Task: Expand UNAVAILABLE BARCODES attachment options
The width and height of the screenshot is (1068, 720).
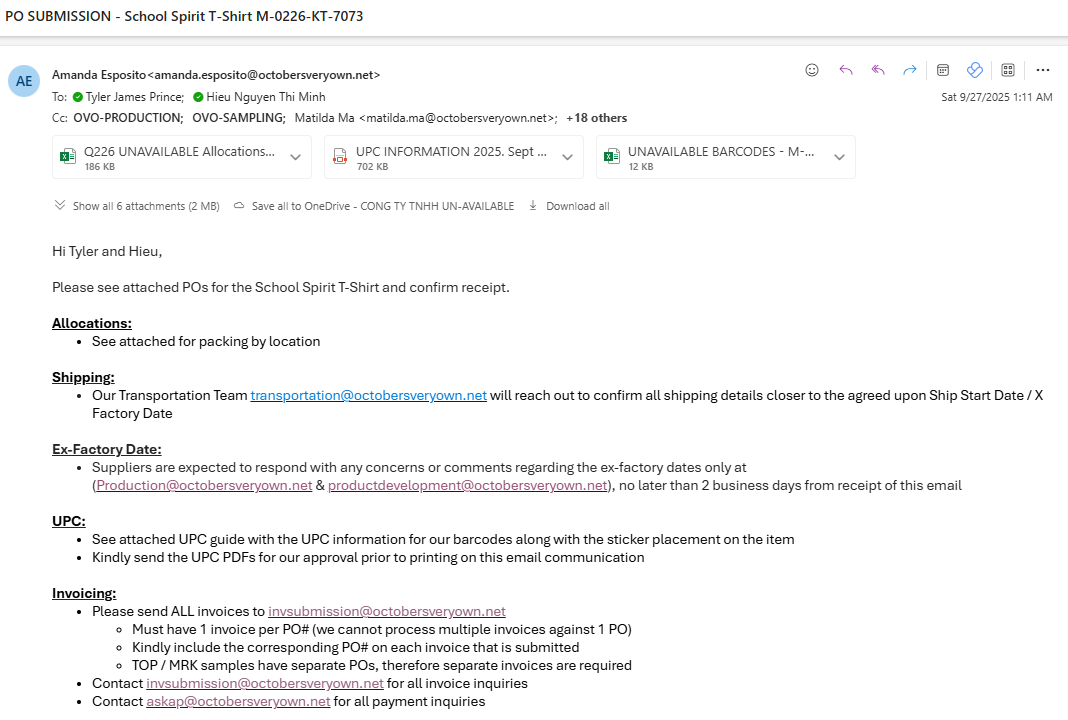Action: click(x=839, y=158)
